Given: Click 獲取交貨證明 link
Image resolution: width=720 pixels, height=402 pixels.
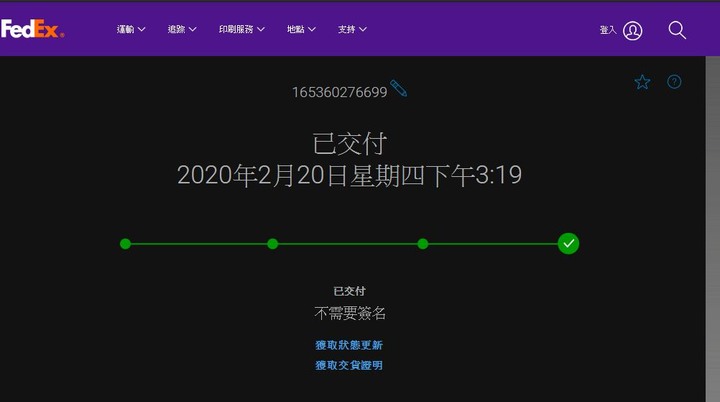Looking at the screenshot, I should point(349,365).
